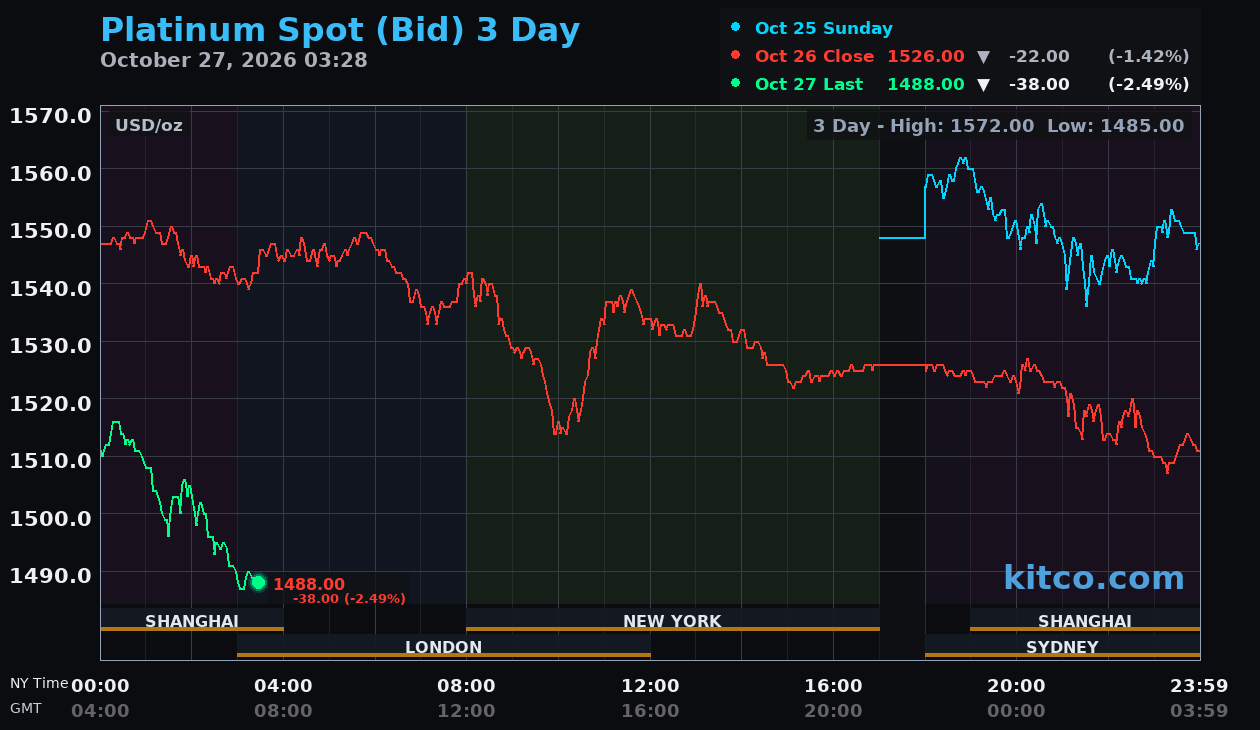Click the 1530.0 y-axis label
Screen dimensions: 1260x730
(x=51, y=344)
